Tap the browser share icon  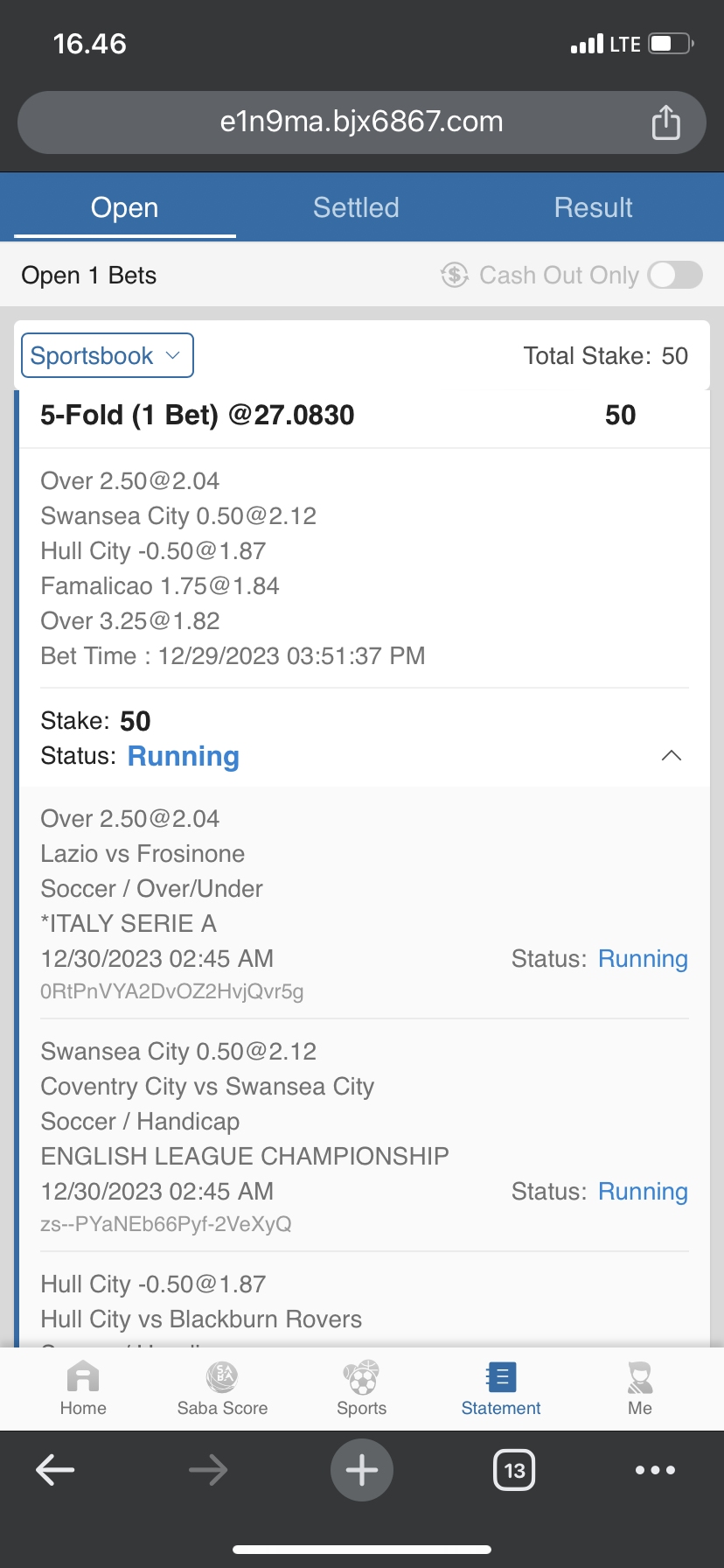tap(665, 122)
